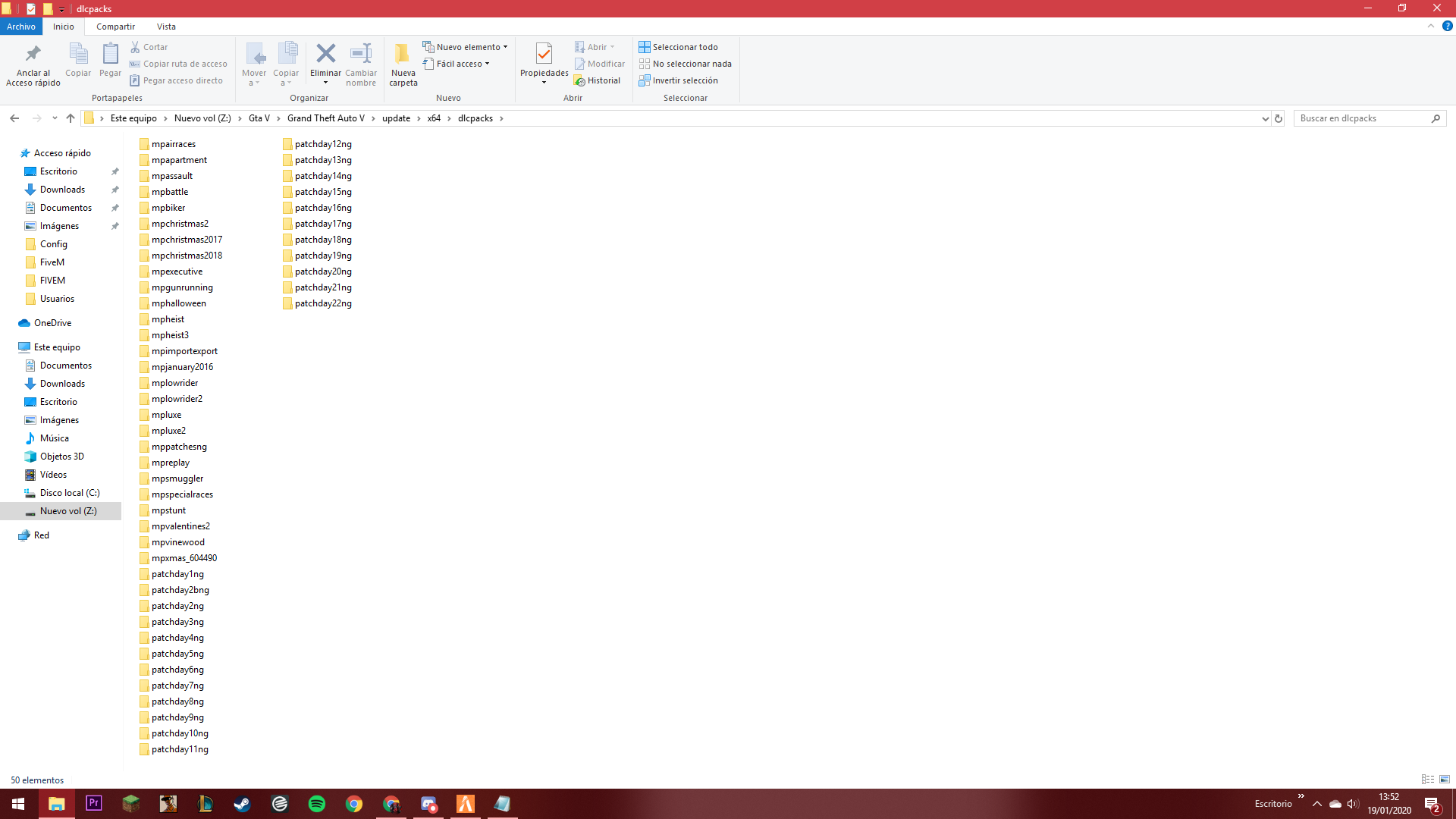Select FiveM folder in navigation pane
This screenshot has width=1456, height=819.
point(52,262)
